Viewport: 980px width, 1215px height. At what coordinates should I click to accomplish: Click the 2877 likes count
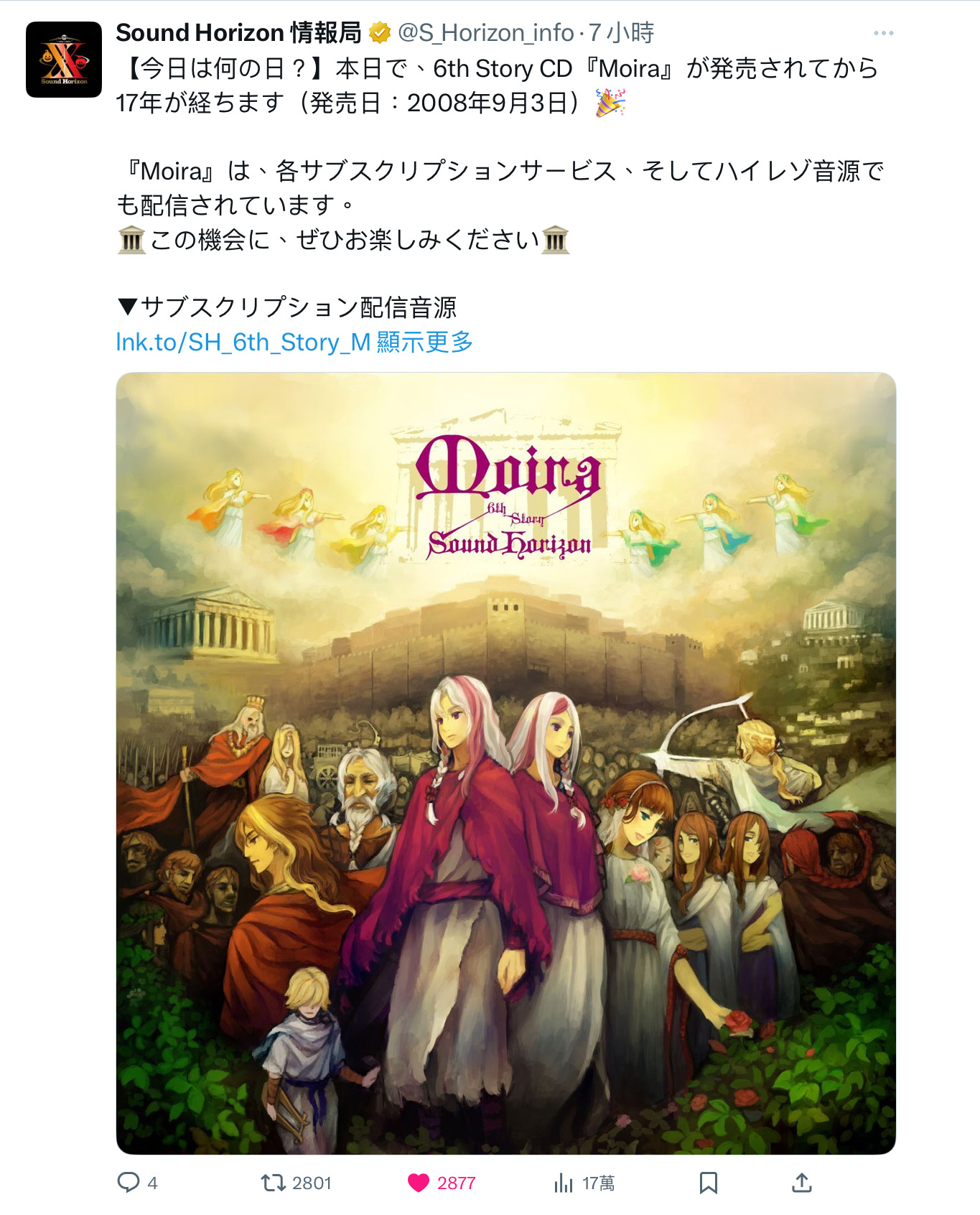click(457, 1183)
